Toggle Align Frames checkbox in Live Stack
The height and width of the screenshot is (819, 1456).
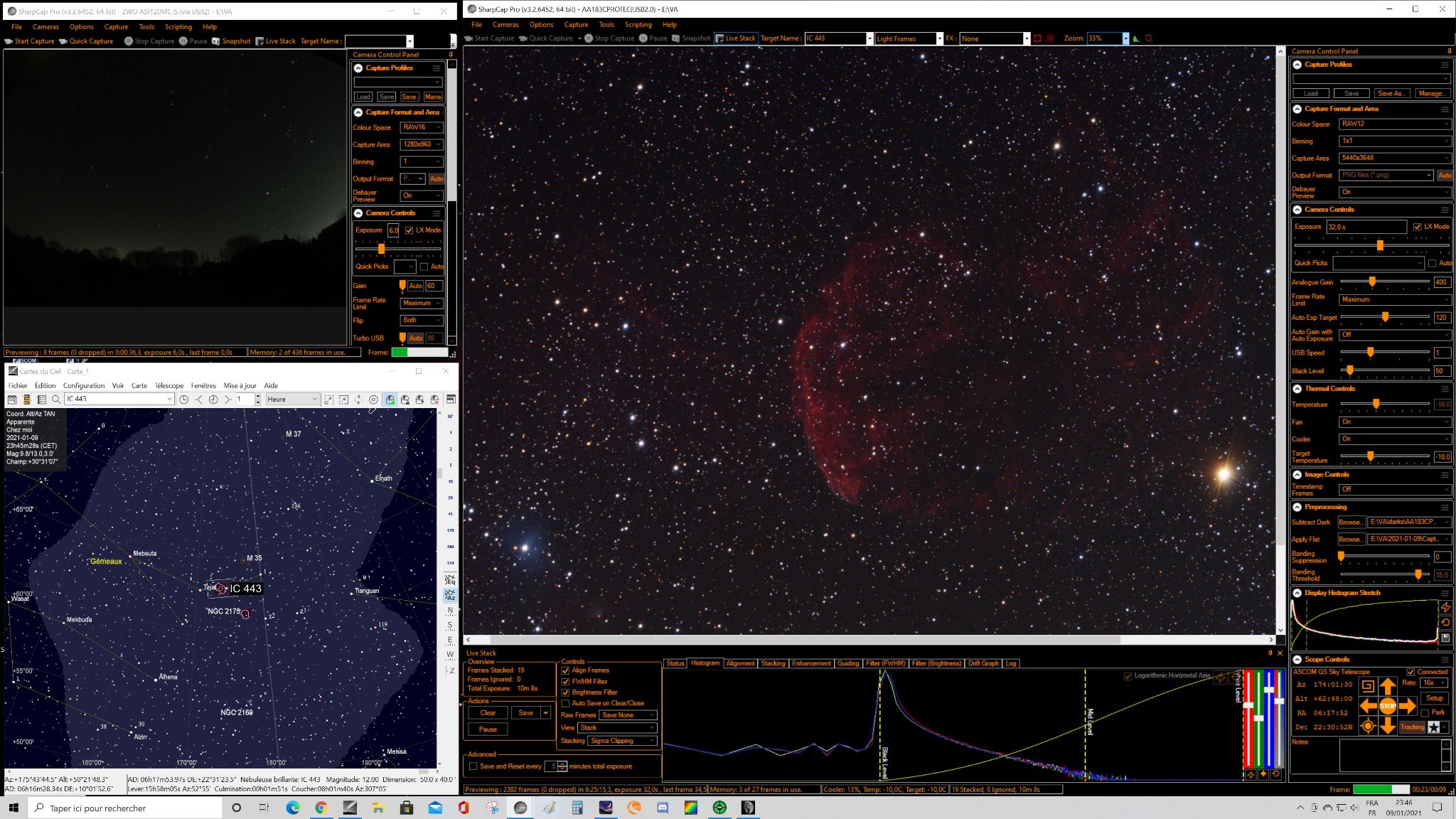[565, 670]
